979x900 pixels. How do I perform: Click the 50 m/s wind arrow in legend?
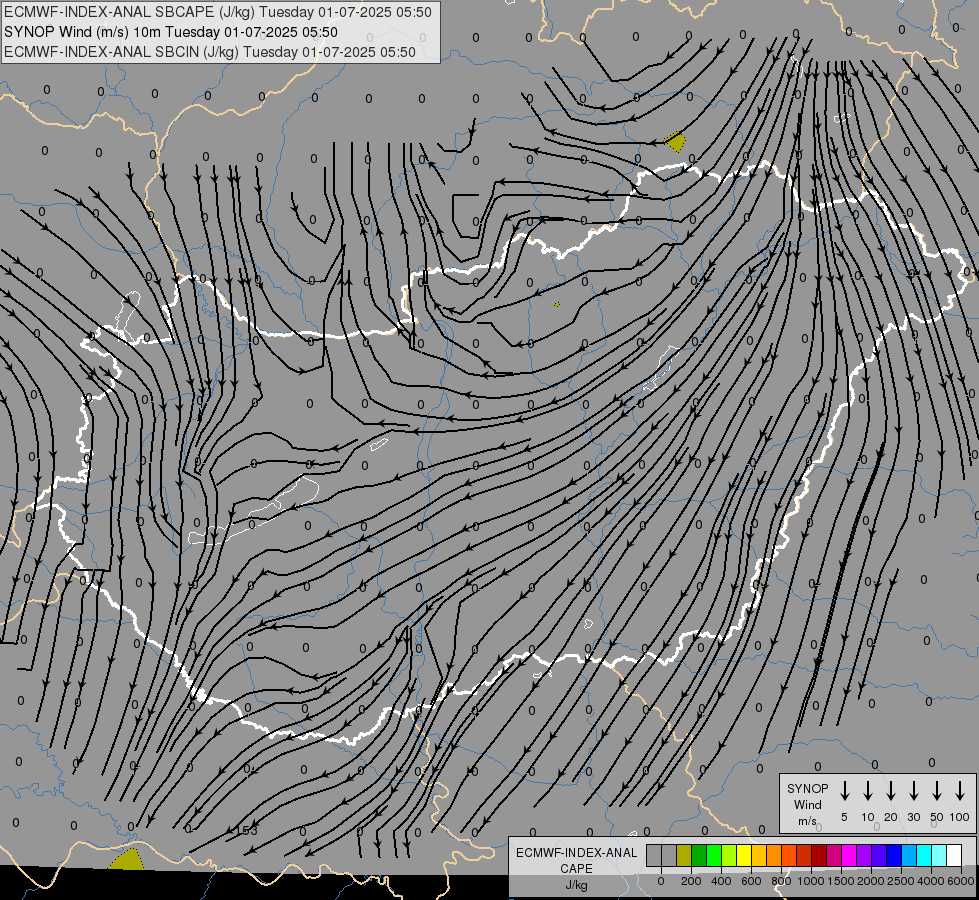pyautogui.click(x=937, y=791)
